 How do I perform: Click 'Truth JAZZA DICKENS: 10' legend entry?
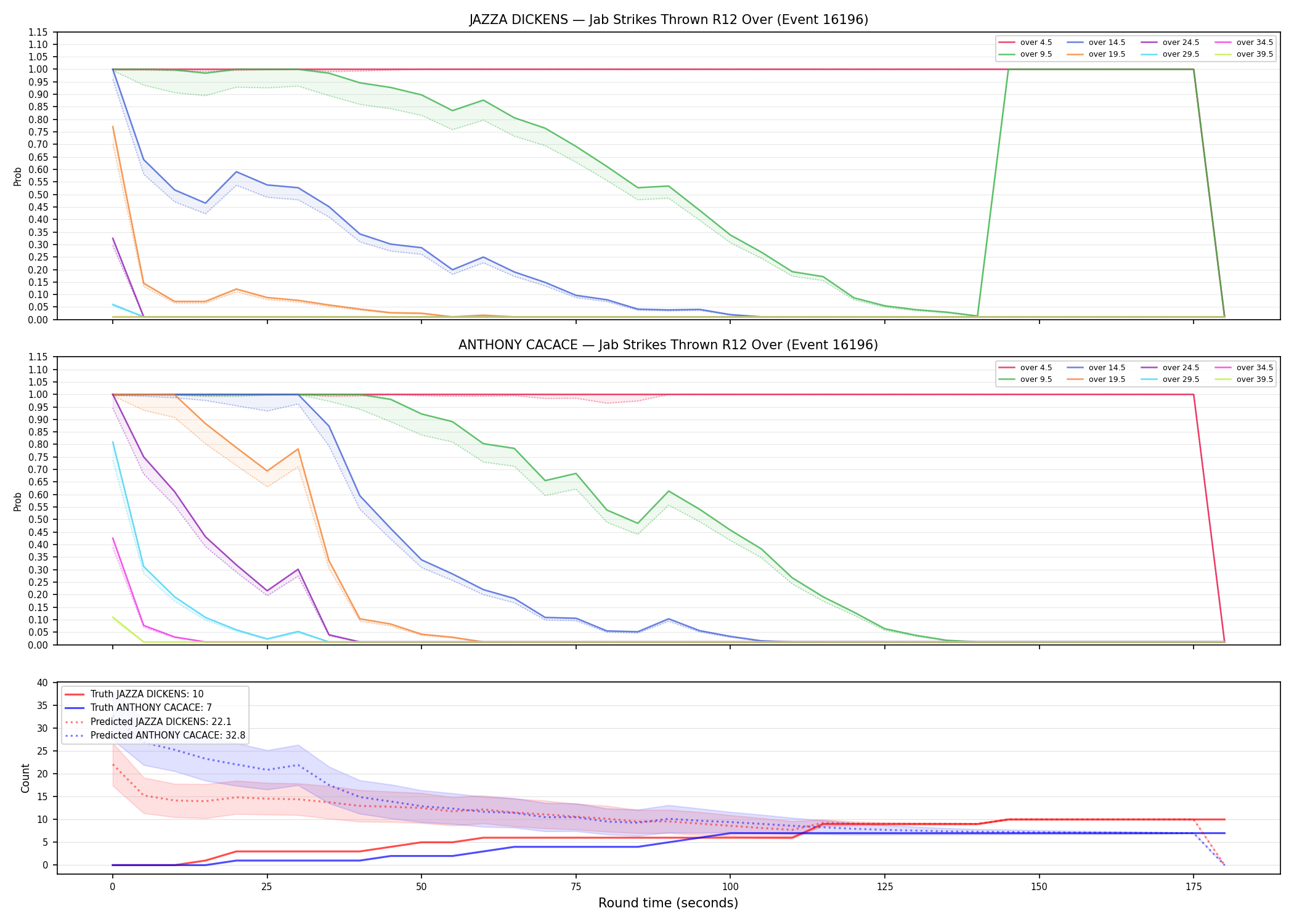tap(134, 694)
